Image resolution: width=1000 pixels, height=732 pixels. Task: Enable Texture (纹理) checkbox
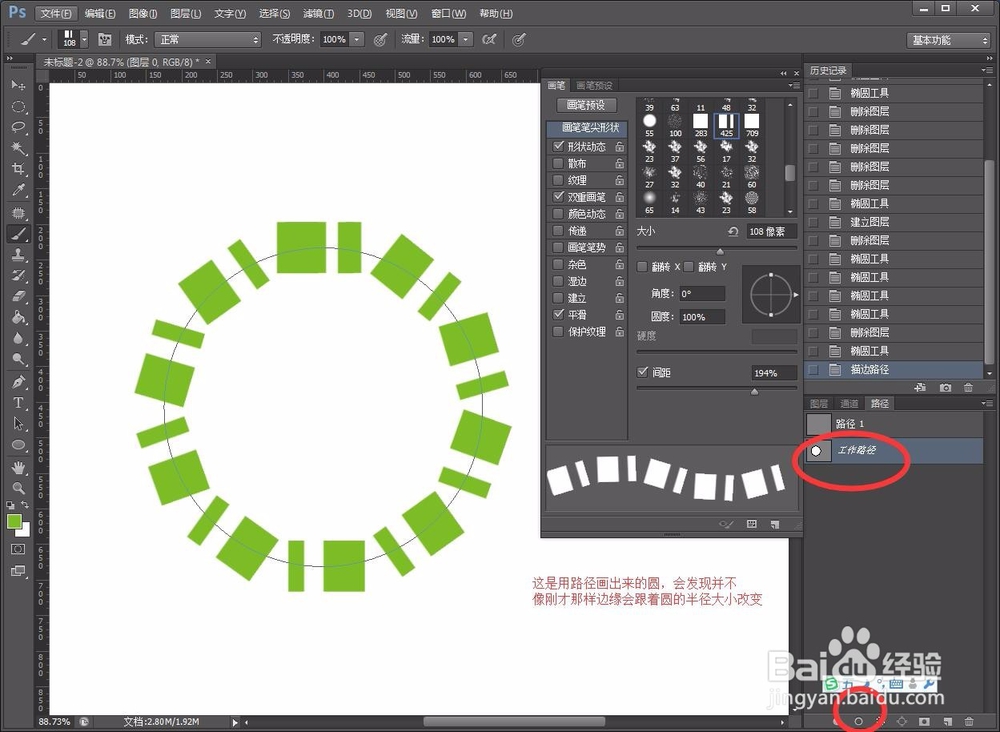pos(558,180)
